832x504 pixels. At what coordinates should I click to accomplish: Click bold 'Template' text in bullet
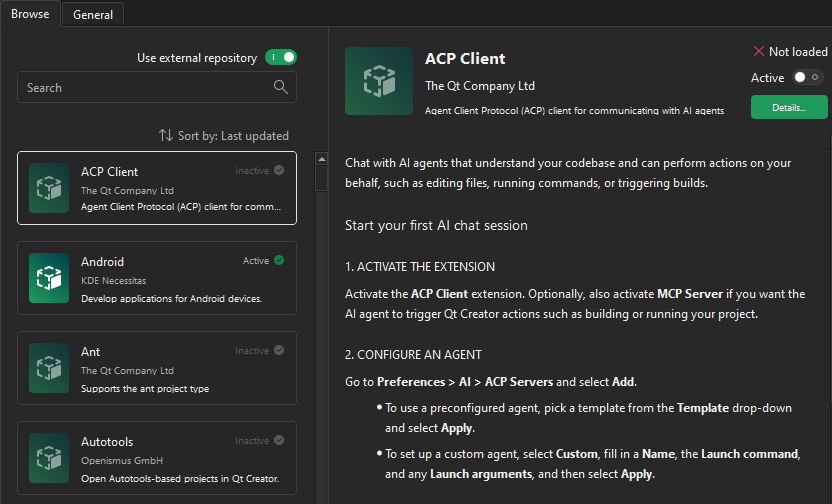703,408
